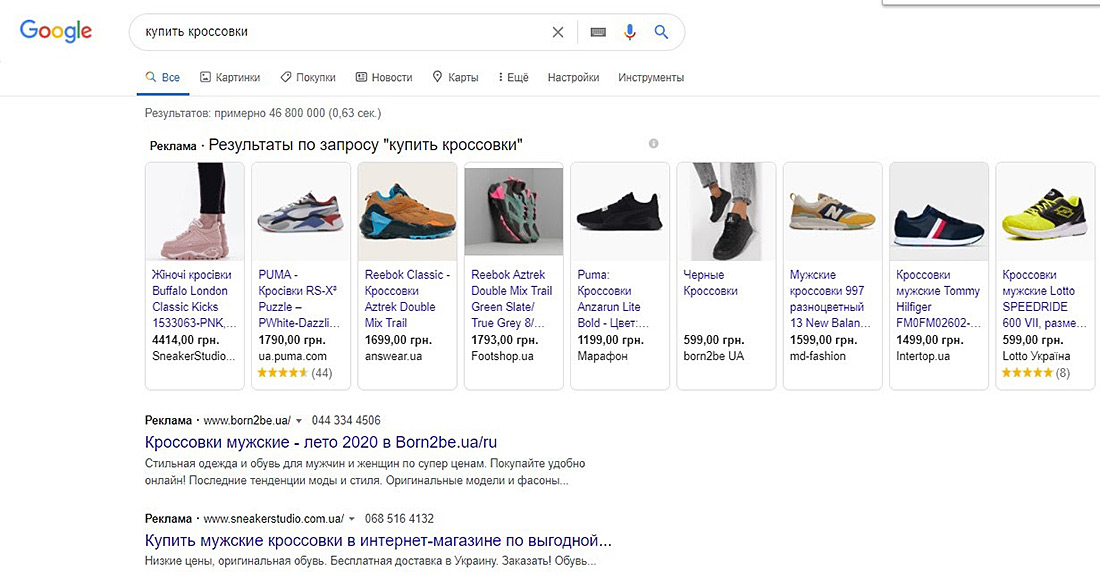The height and width of the screenshot is (579, 1100).
Task: Click the 1699,00 грн. price
Action: tap(398, 340)
